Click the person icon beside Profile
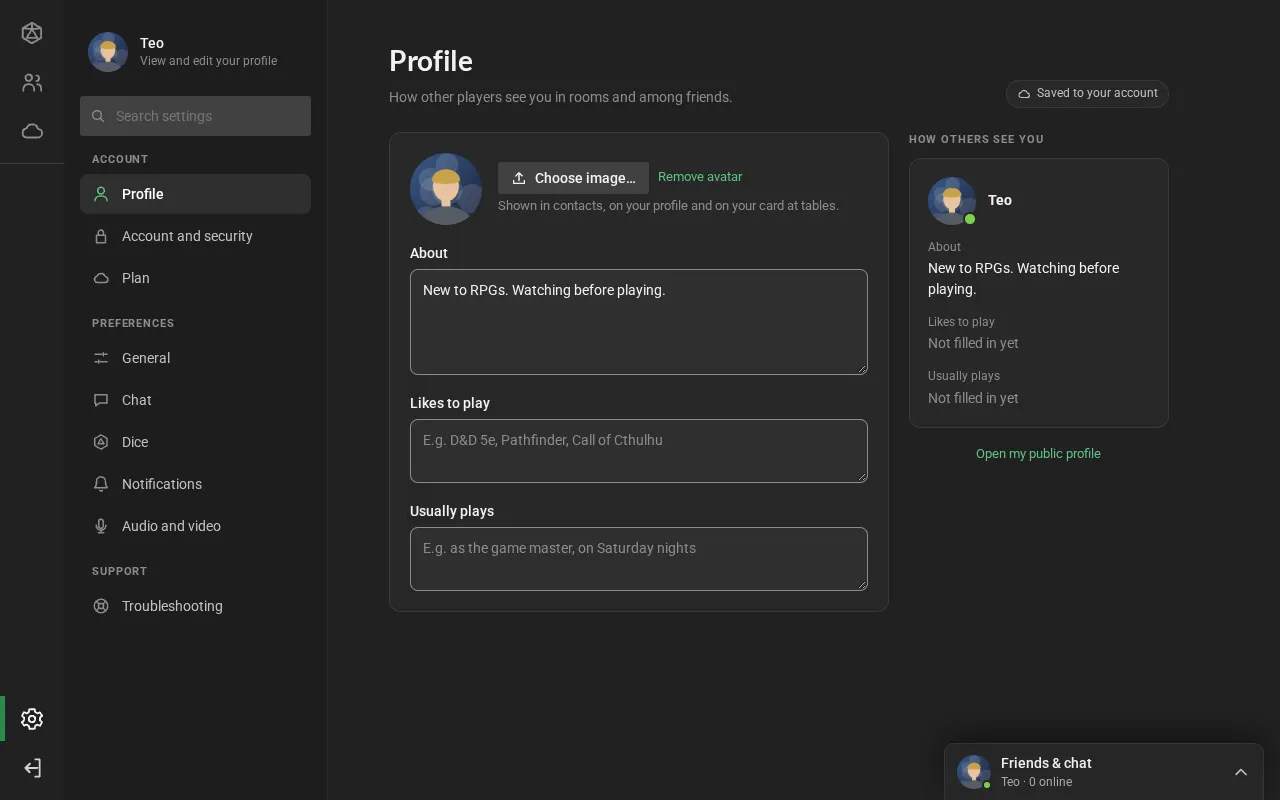Screen dimensions: 1280x800 pos(101,194)
